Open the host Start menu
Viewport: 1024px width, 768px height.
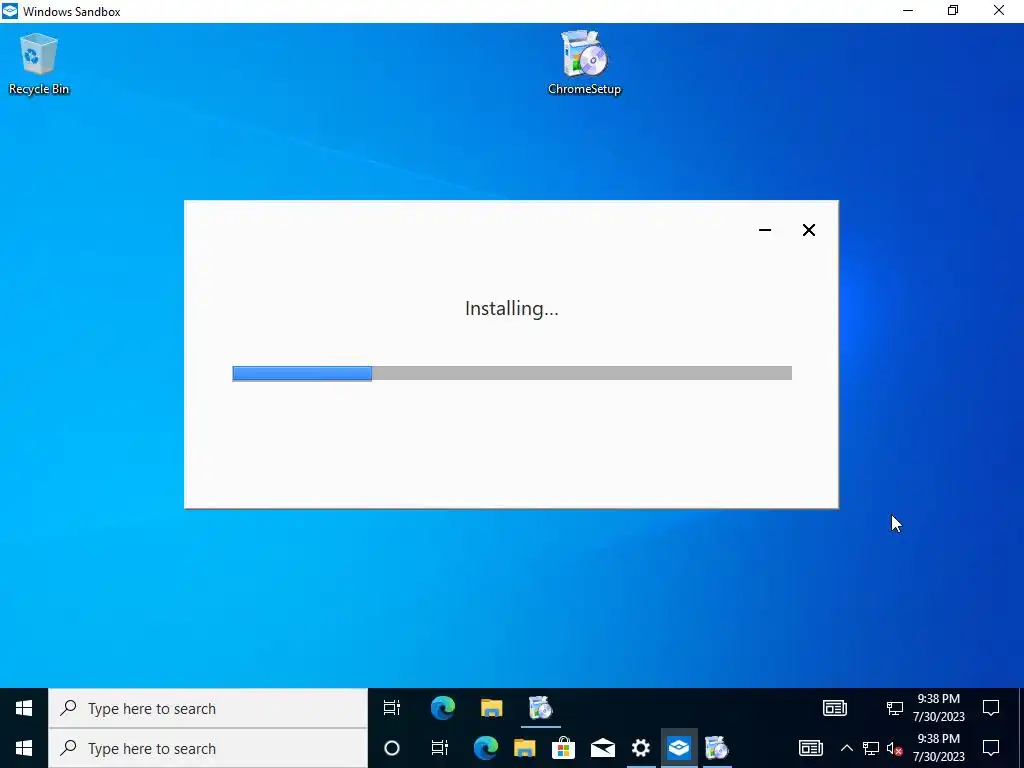click(24, 748)
